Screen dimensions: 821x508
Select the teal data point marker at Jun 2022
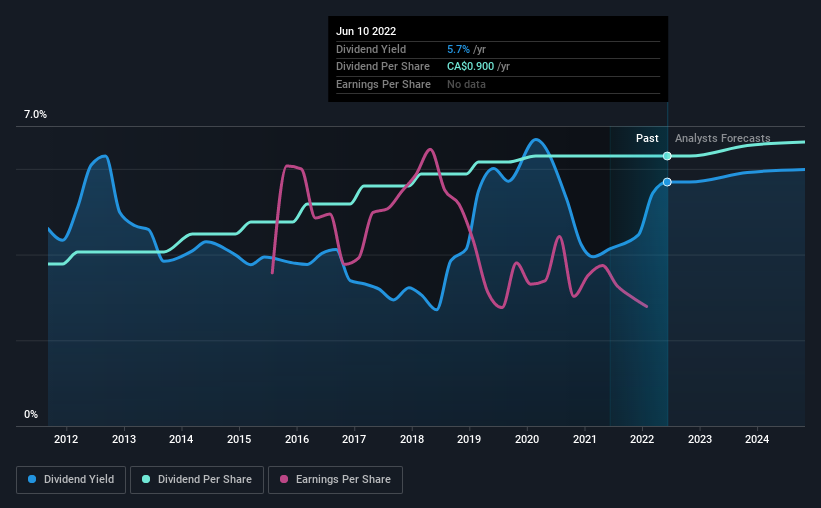coord(667,156)
